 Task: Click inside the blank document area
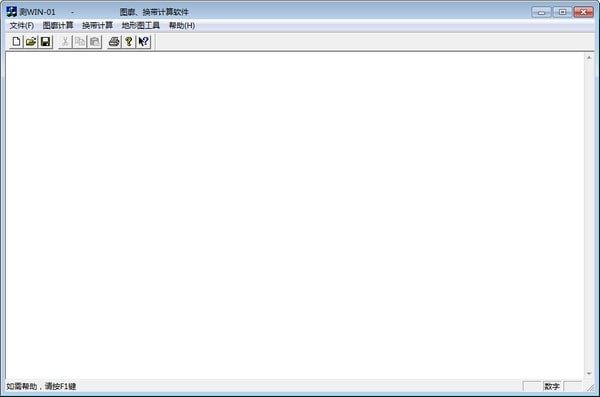pyautogui.click(x=295, y=215)
